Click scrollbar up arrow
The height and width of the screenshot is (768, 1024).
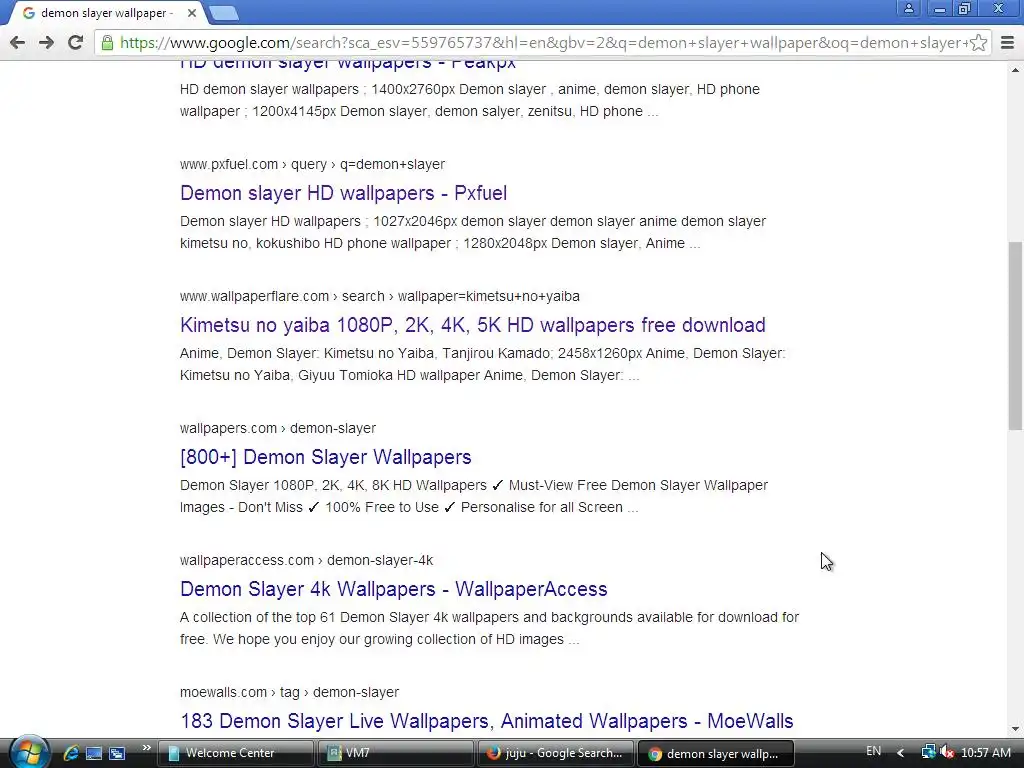pos(1015,69)
